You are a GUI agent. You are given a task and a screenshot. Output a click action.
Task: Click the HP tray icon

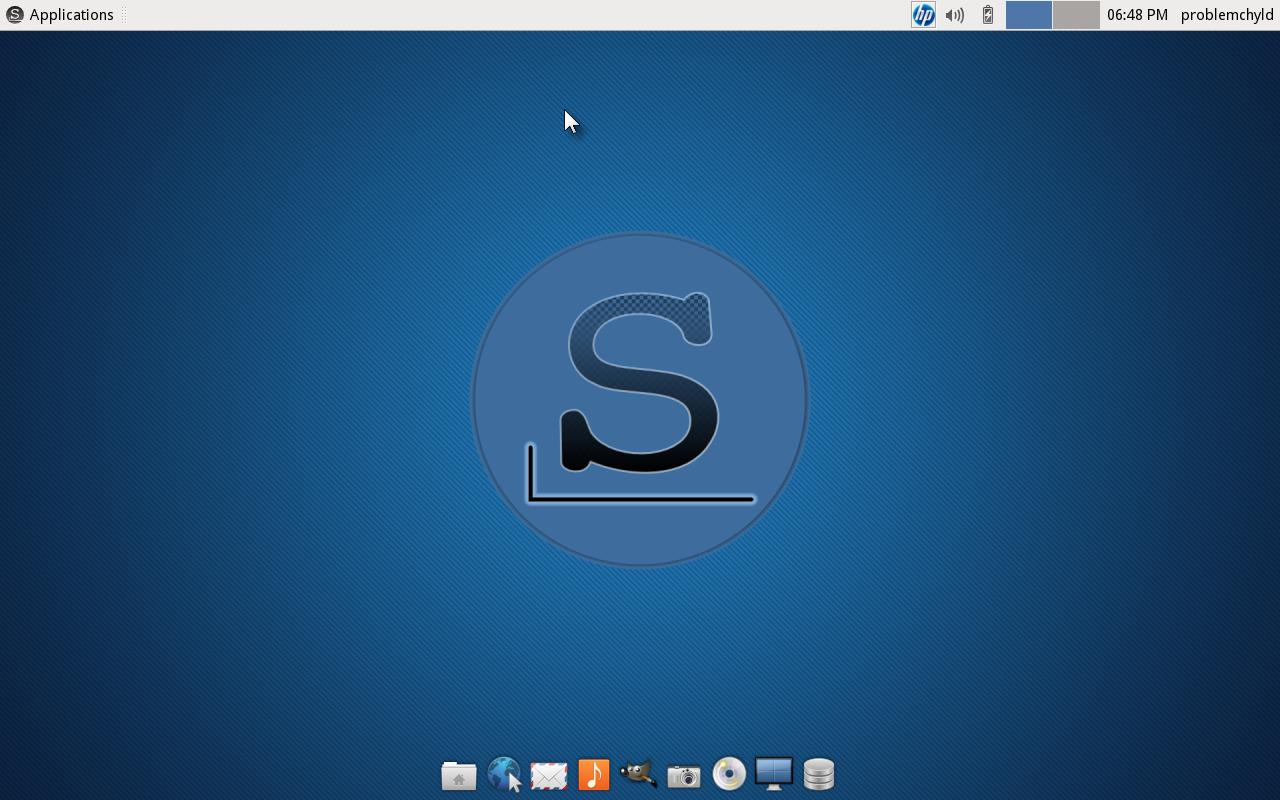923,15
